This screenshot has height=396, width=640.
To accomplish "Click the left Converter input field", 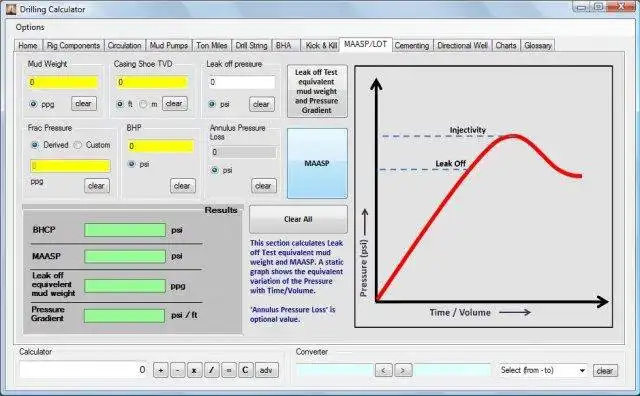I will 336,370.
